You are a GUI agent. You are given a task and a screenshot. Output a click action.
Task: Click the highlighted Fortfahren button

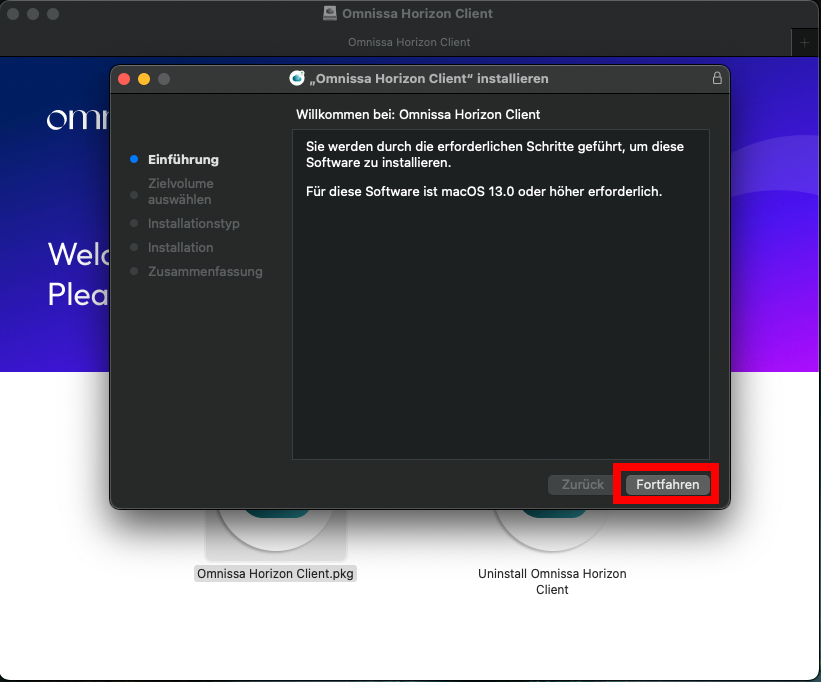tap(666, 484)
